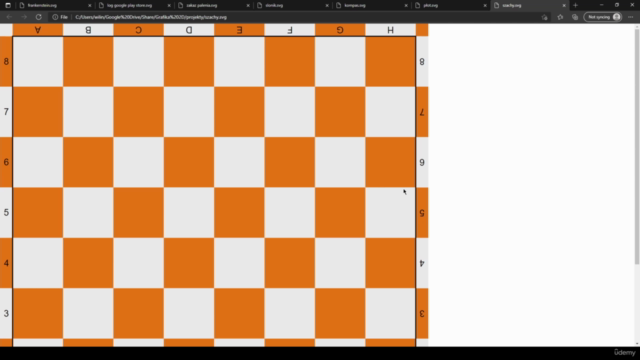Click row label 8 left of the board
640x360 pixels.
[x=6, y=62]
